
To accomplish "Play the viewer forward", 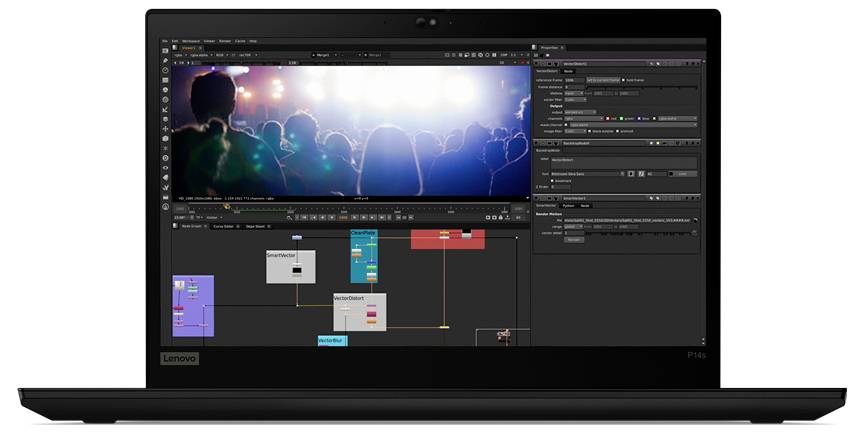I will tap(354, 217).
